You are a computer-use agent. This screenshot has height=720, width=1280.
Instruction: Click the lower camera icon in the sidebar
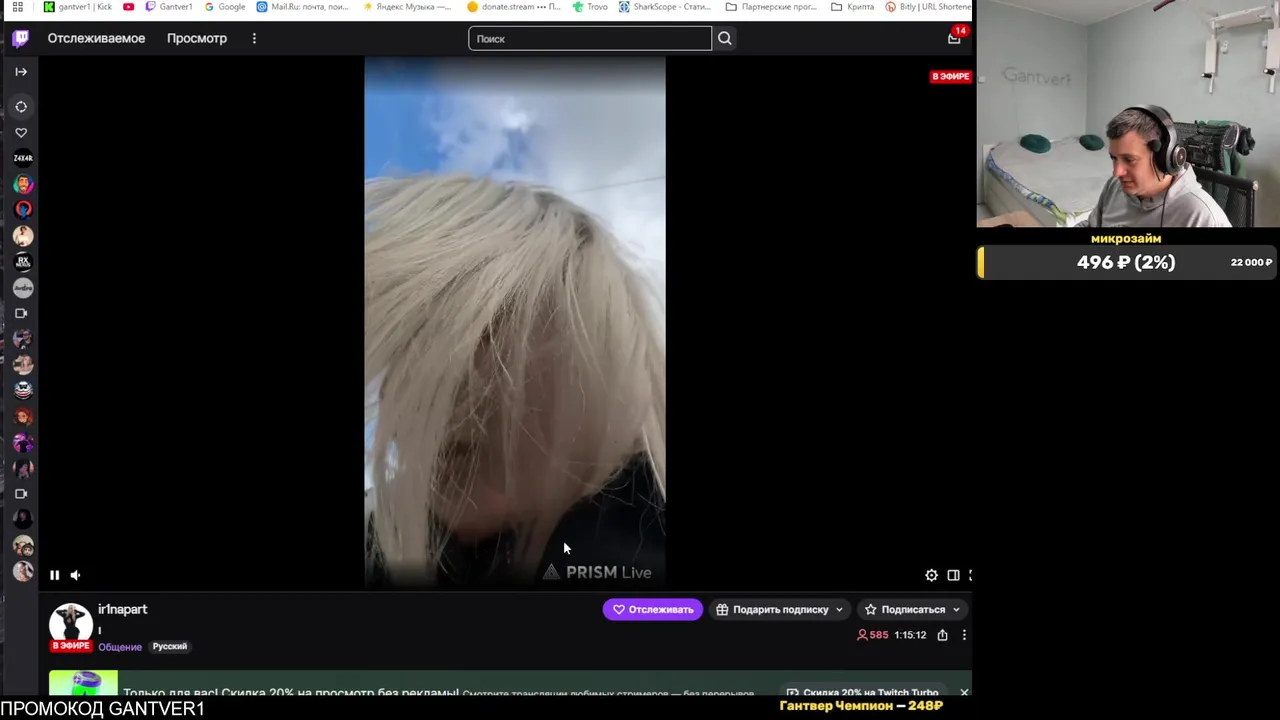pos(21,493)
